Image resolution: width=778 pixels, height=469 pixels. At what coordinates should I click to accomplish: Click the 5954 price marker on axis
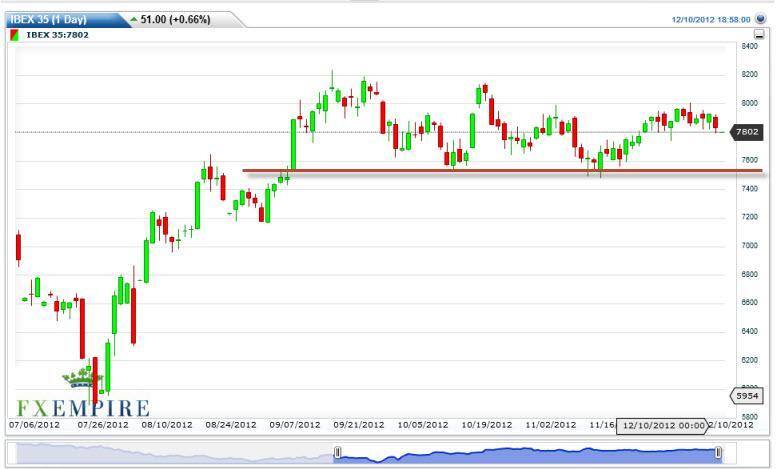point(748,395)
